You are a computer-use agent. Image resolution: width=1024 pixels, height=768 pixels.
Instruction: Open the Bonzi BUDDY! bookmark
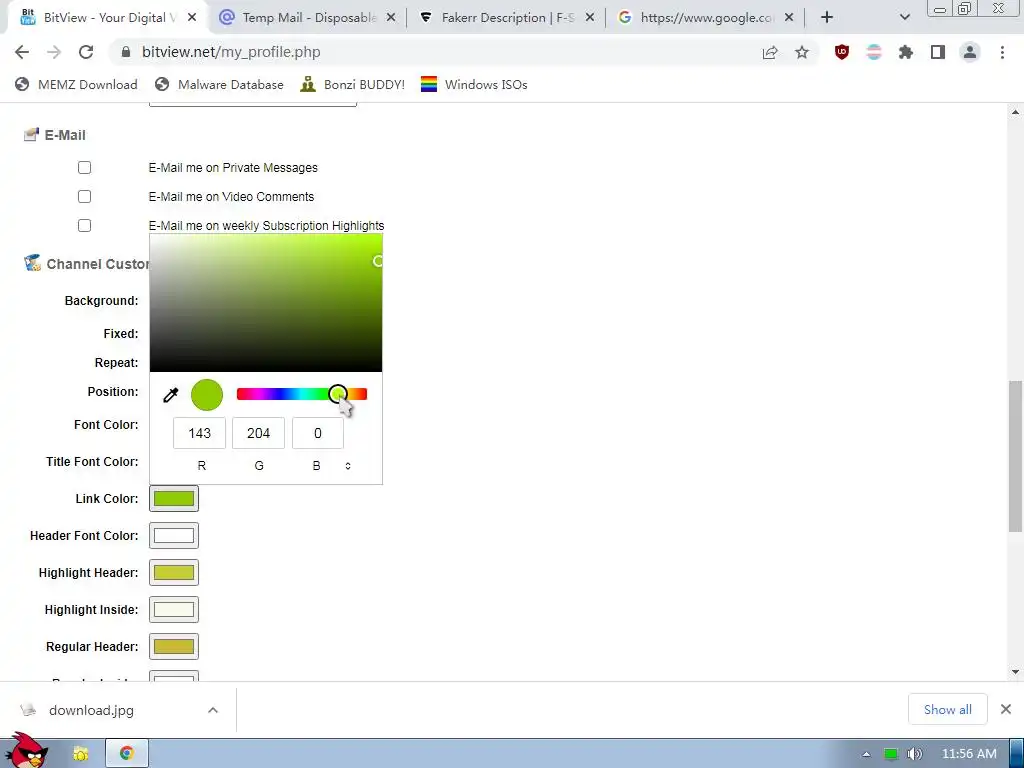pyautogui.click(x=353, y=84)
